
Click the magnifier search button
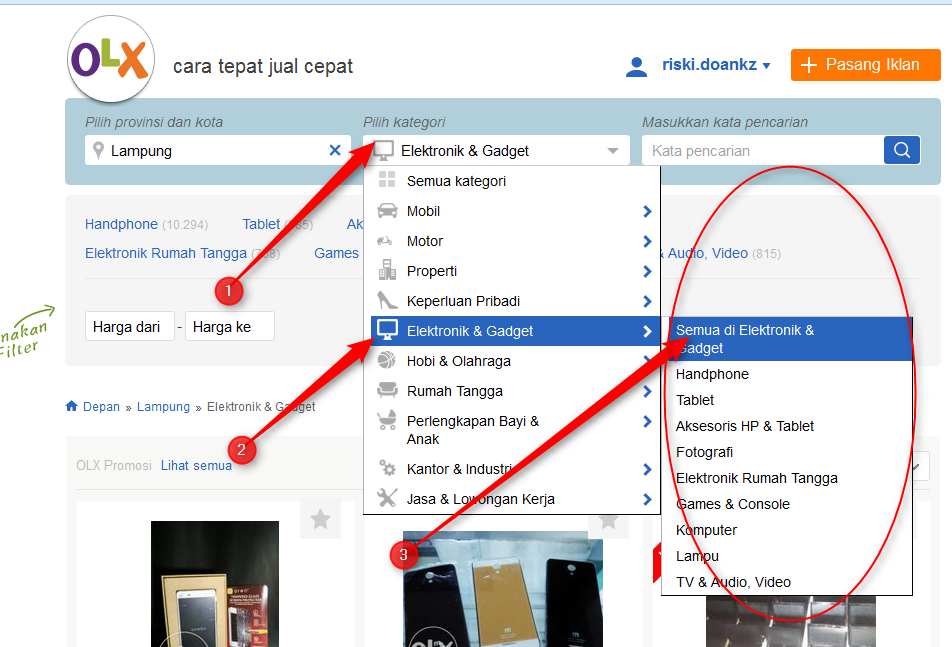(902, 150)
